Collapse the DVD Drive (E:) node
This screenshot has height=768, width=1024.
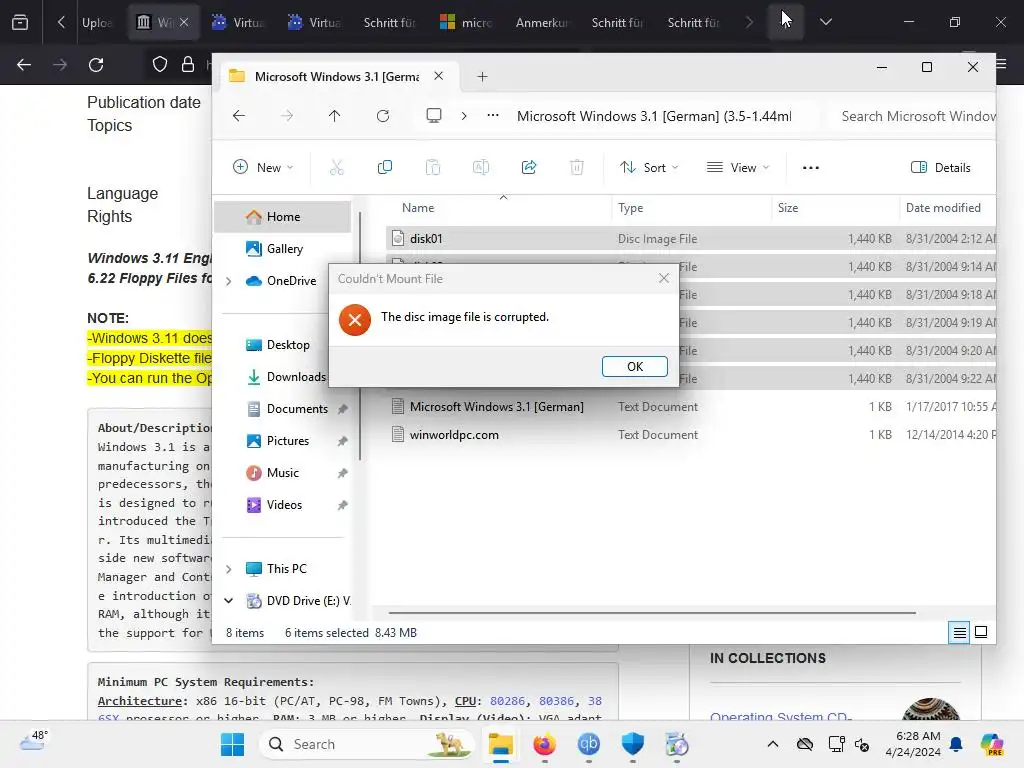tap(229, 601)
